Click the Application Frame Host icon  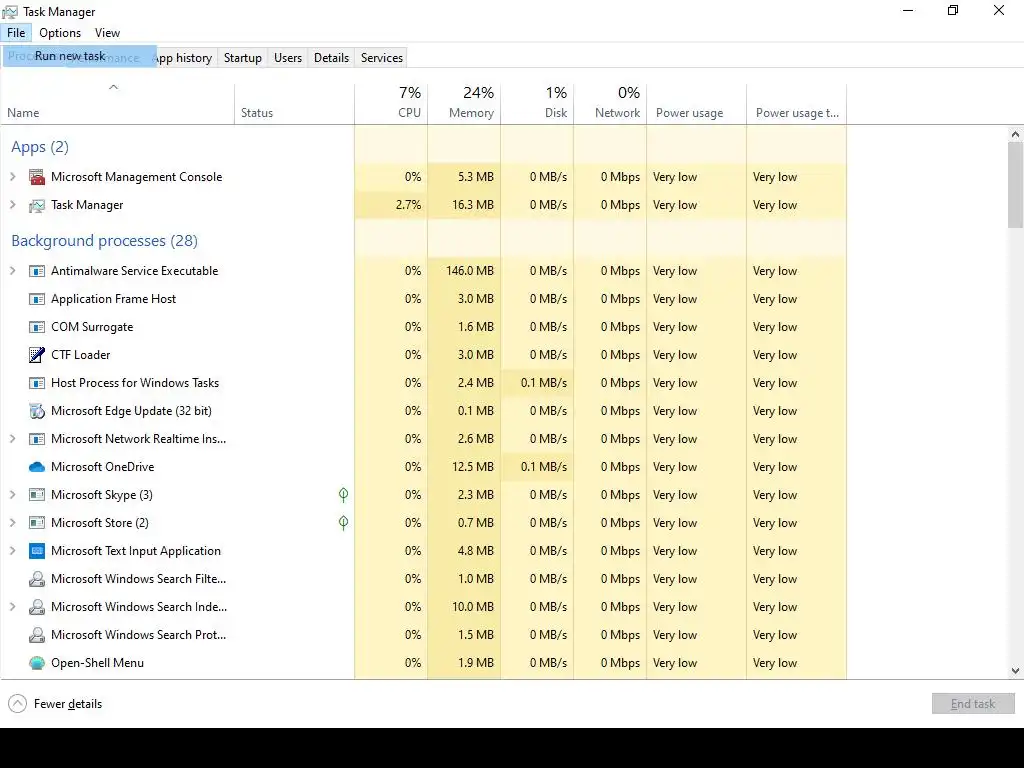[37, 299]
